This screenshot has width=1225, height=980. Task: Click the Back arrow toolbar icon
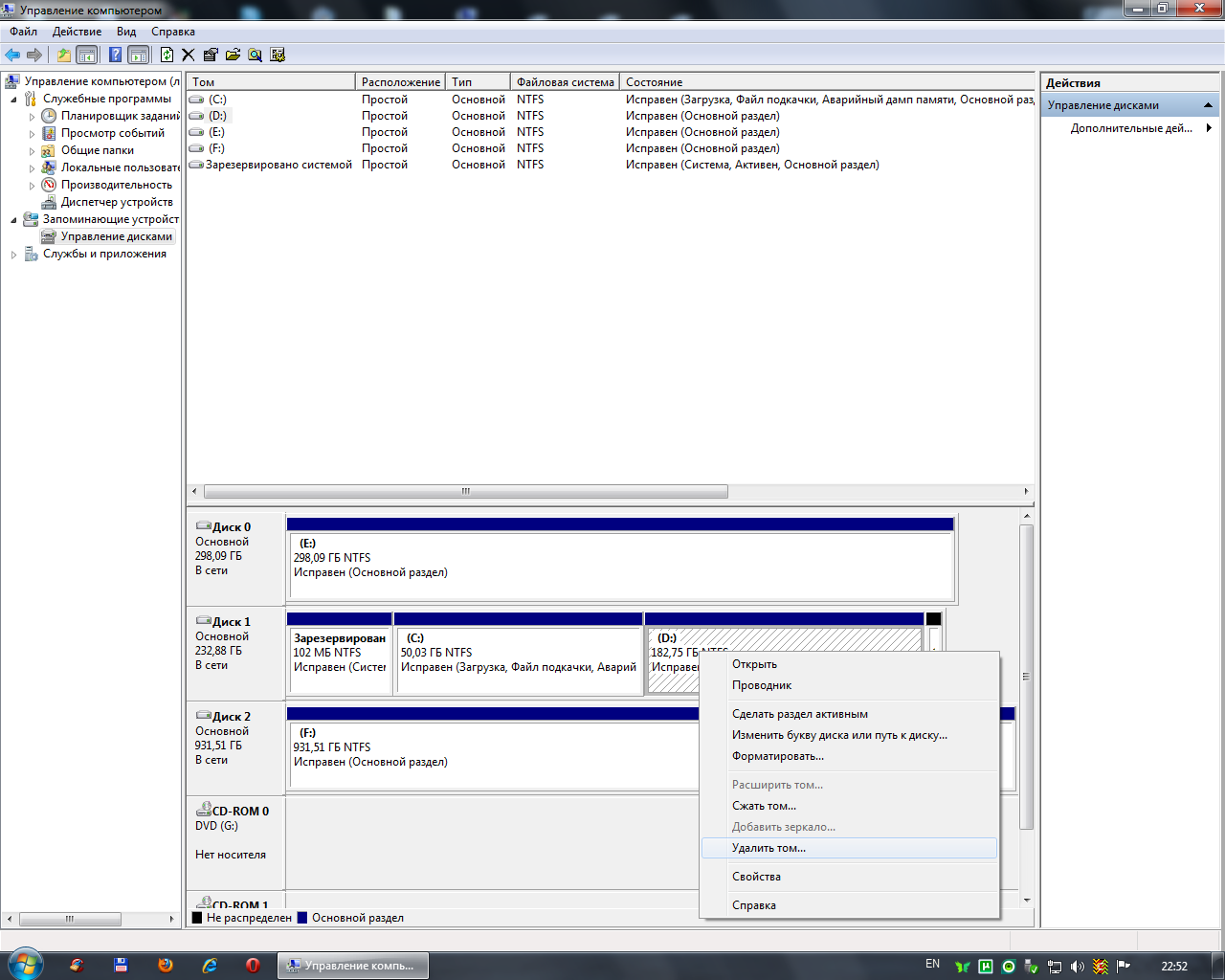tap(12, 55)
